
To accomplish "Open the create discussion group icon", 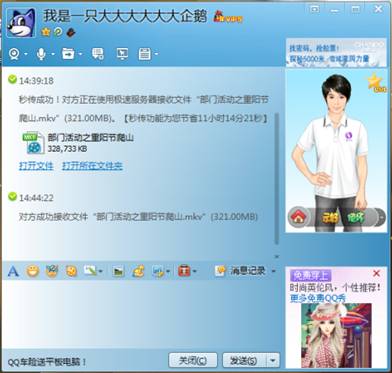I will pos(98,54).
